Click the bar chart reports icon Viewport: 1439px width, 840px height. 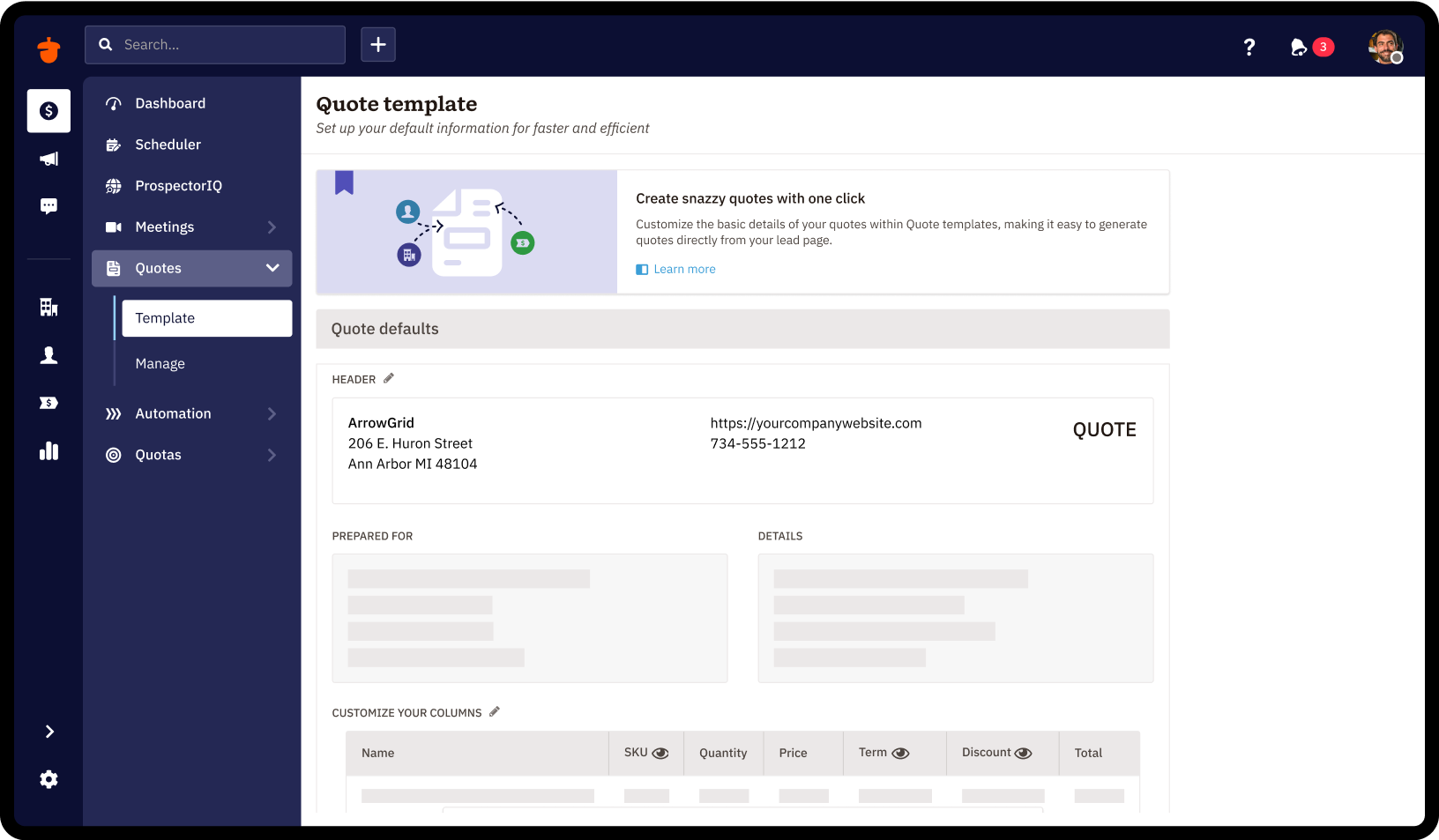(48, 451)
